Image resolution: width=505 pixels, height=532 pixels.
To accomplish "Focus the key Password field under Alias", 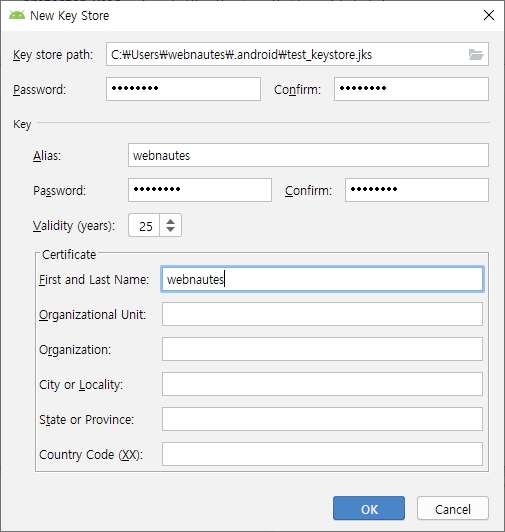I will [x=200, y=190].
